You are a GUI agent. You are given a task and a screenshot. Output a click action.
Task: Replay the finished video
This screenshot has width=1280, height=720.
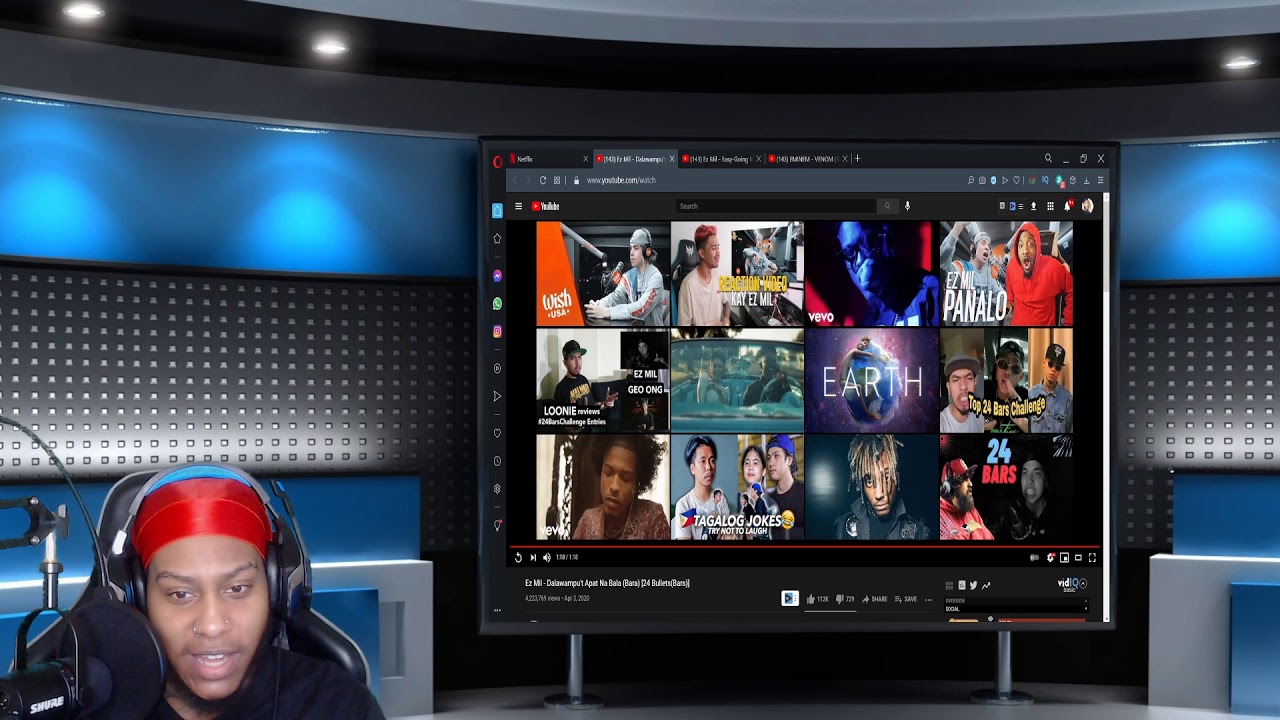point(518,558)
